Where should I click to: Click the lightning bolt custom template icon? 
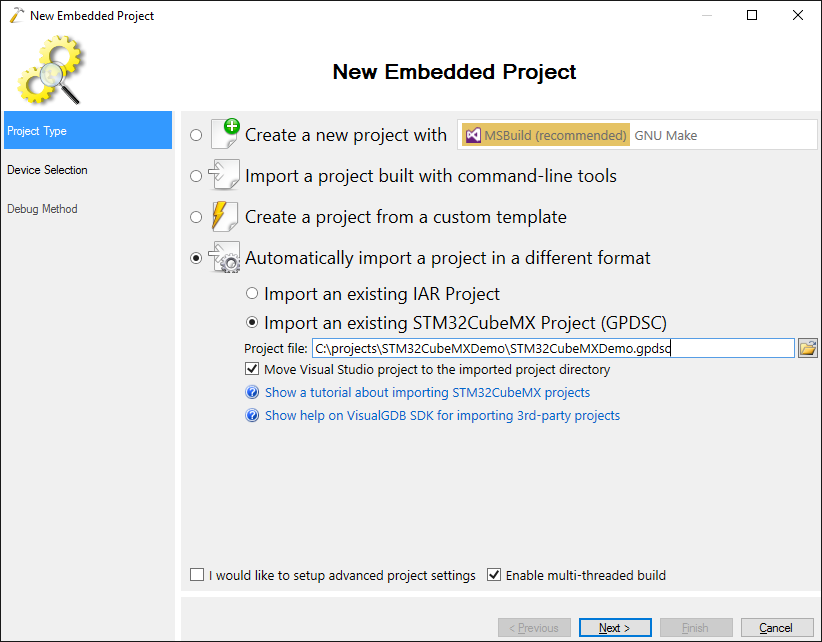click(x=224, y=216)
